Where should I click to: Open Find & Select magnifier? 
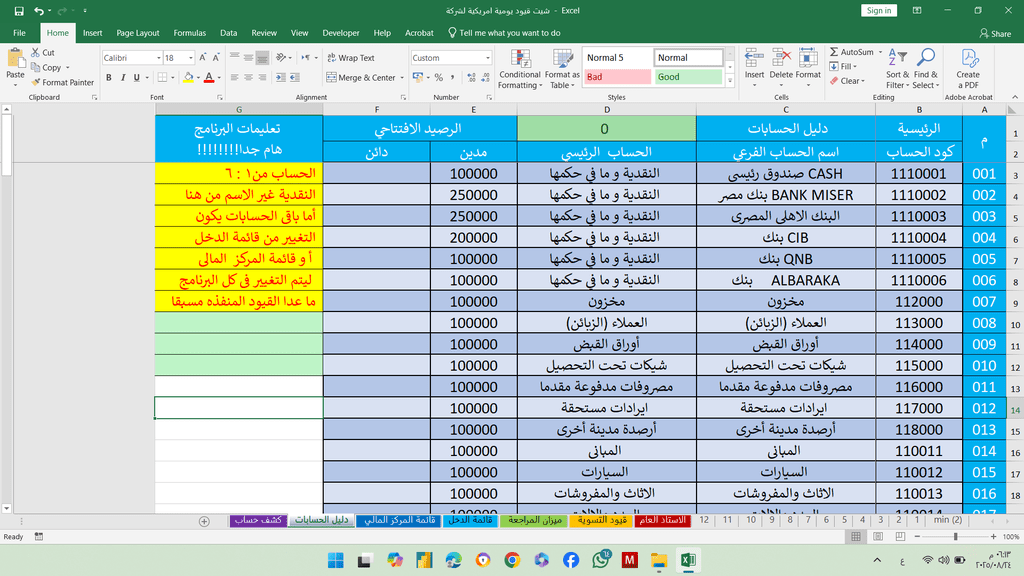tap(925, 69)
